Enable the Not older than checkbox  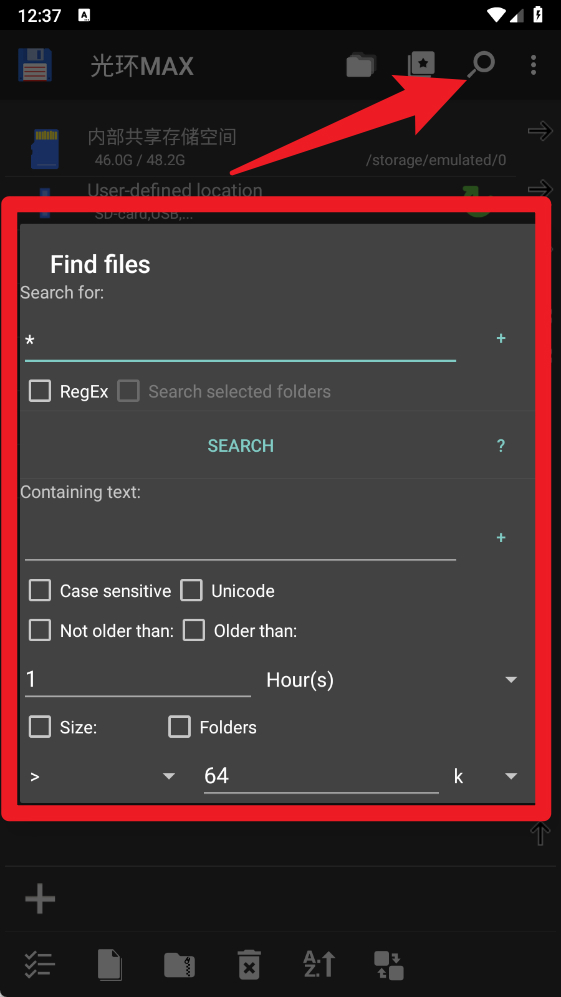[x=40, y=631]
